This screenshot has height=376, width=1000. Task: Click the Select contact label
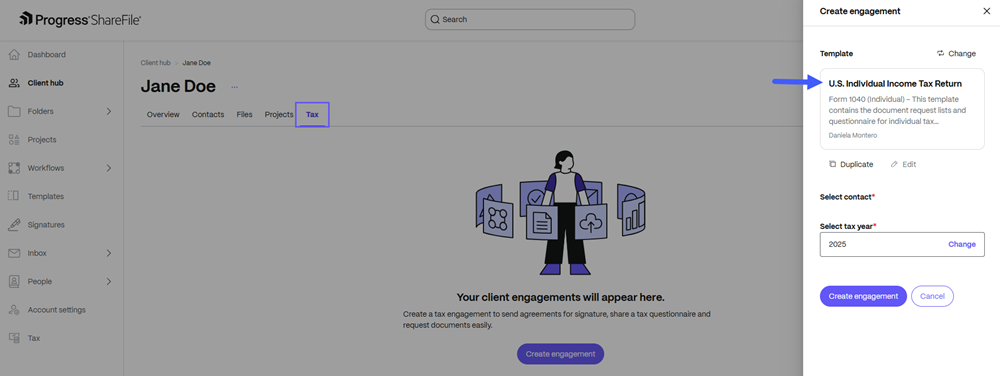847,197
